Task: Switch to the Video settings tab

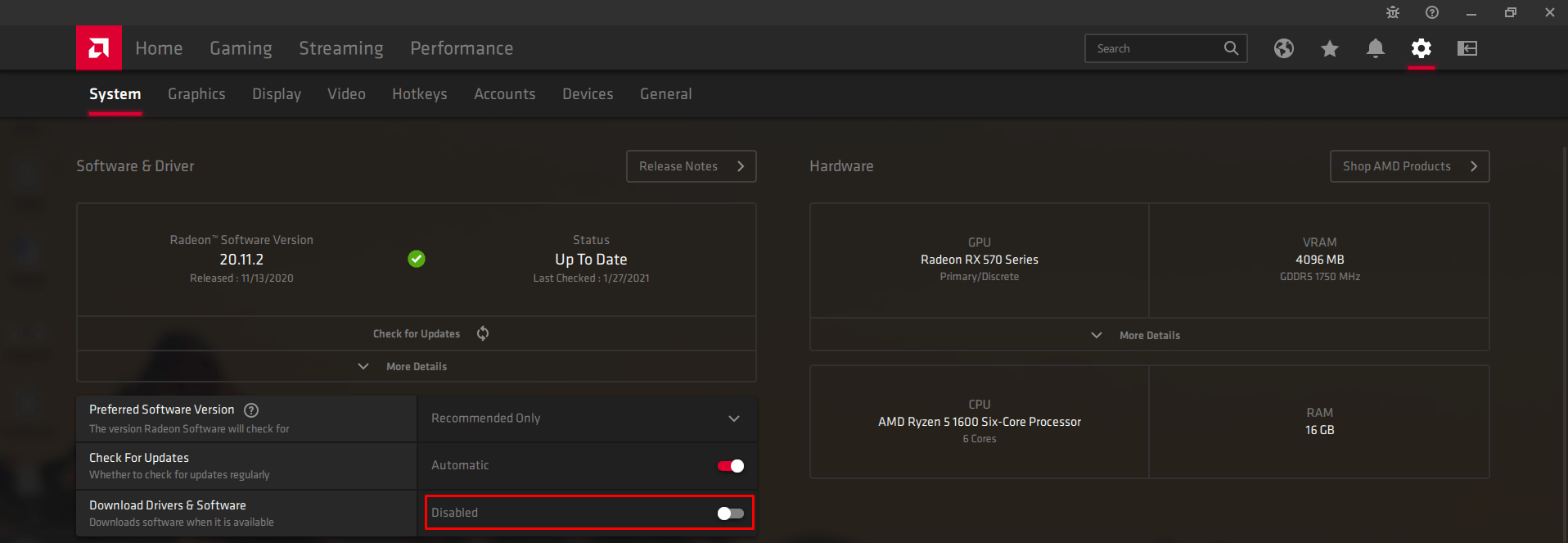Action: pyautogui.click(x=346, y=94)
